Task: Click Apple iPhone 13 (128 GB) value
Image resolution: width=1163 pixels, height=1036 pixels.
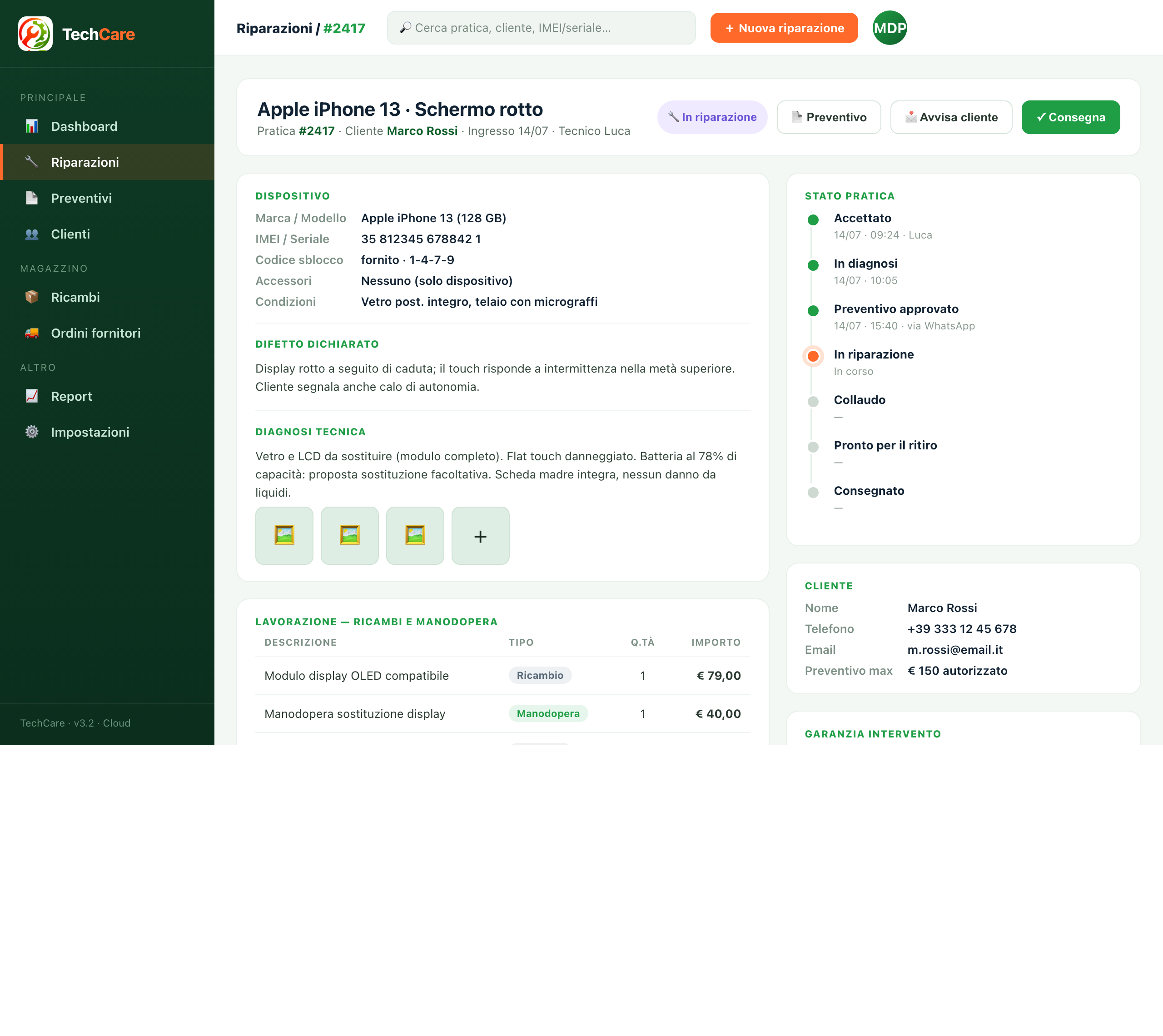Action: point(433,219)
